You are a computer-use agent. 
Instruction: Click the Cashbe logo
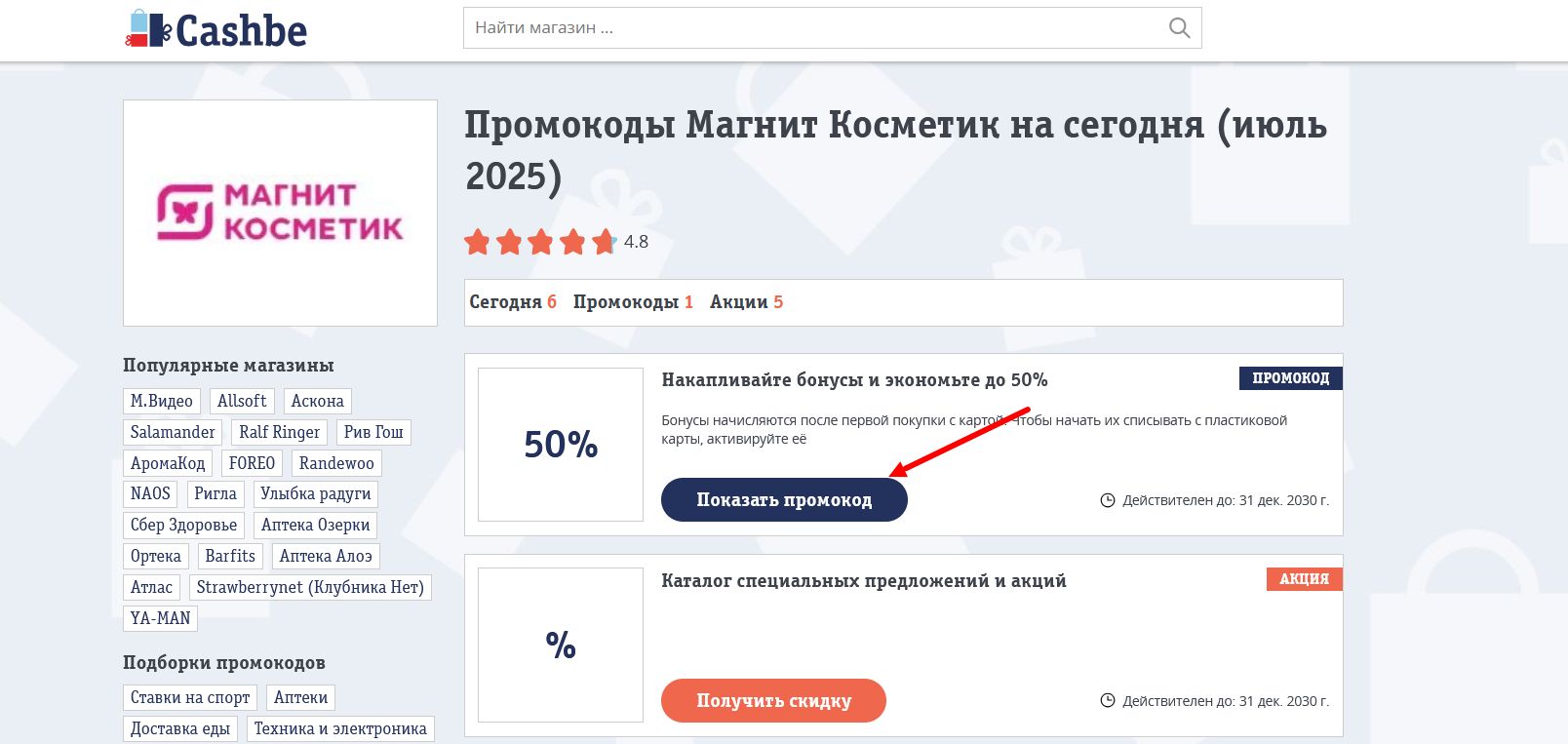[x=216, y=29]
